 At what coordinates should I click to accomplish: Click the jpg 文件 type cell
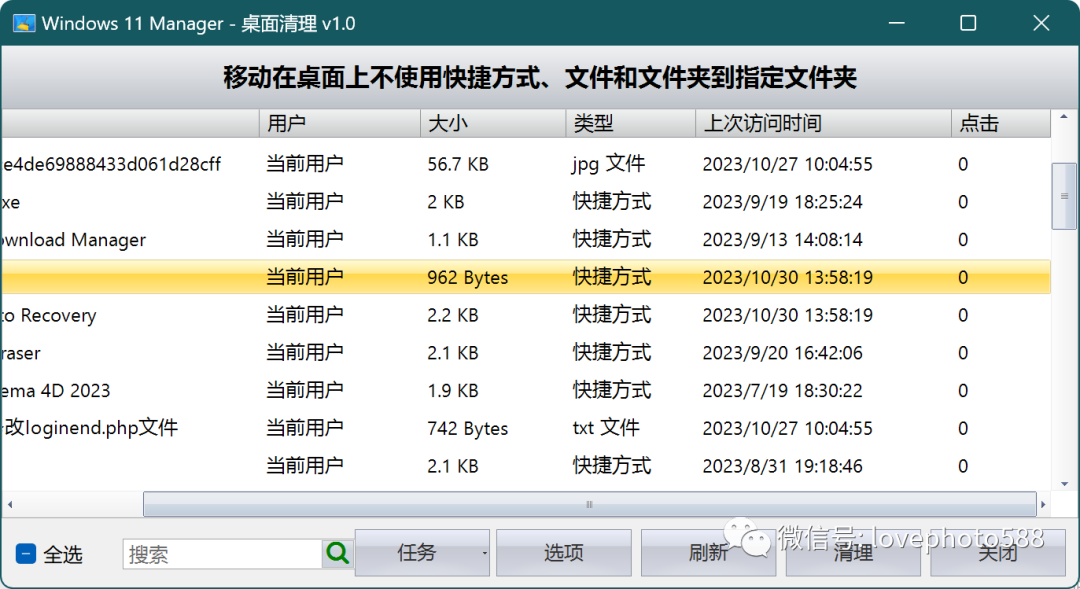pyautogui.click(x=608, y=164)
